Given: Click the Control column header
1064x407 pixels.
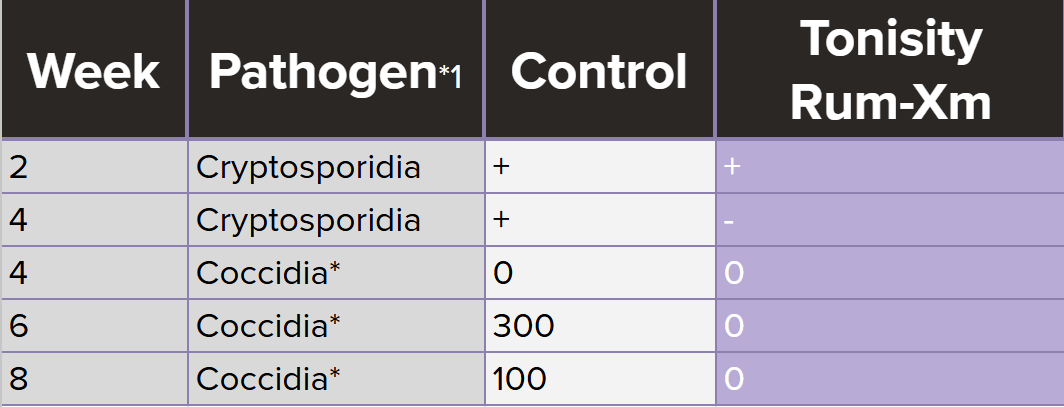Looking at the screenshot, I should 599,71.
